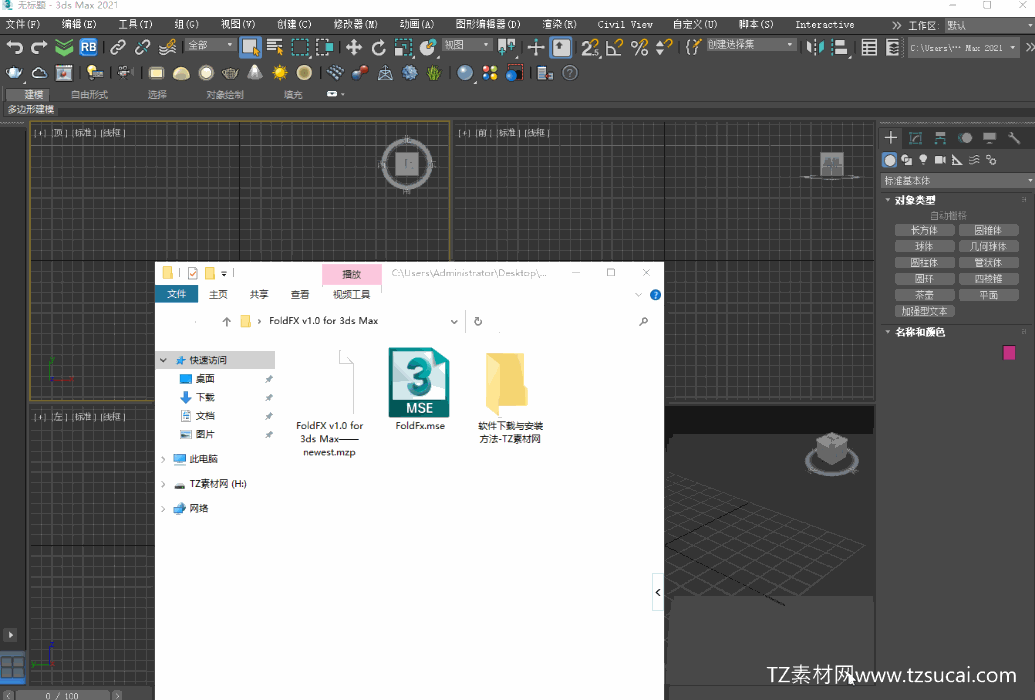1035x700 pixels.
Task: Open the 创建选择集 named selection dropdown
Action: (751, 45)
